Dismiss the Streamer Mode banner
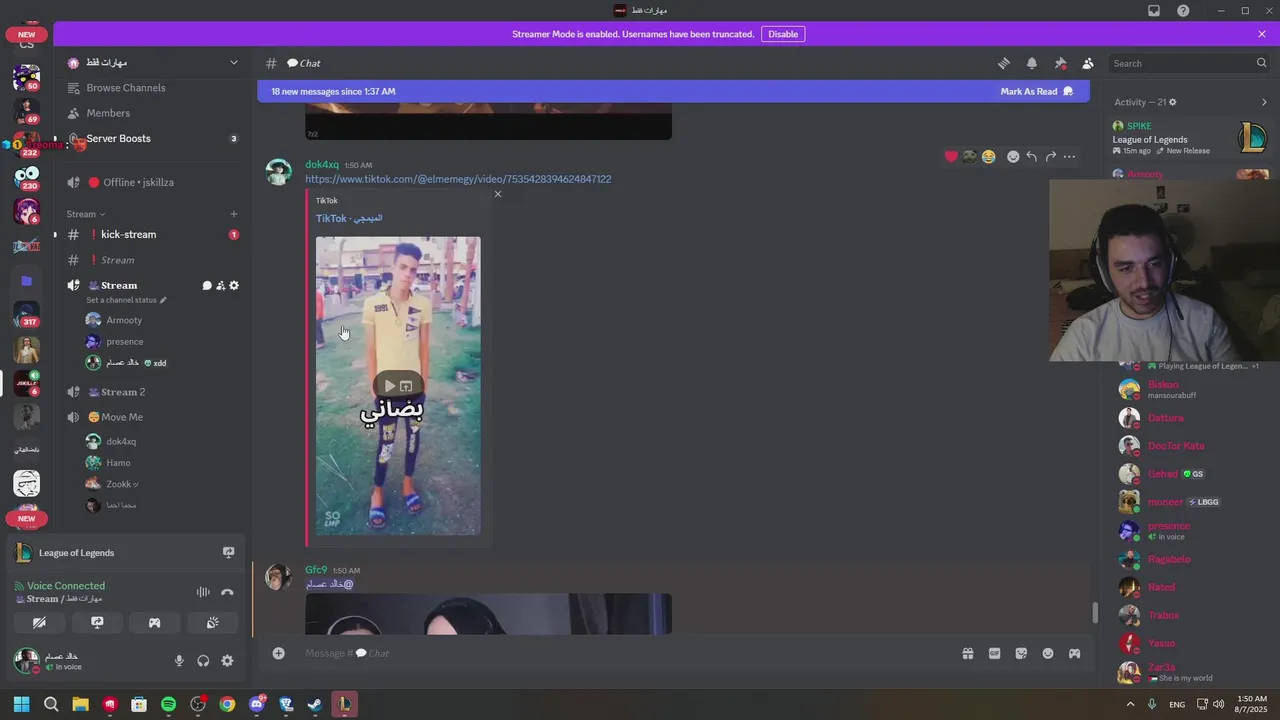Screen dimensions: 1280x720 [1262, 34]
